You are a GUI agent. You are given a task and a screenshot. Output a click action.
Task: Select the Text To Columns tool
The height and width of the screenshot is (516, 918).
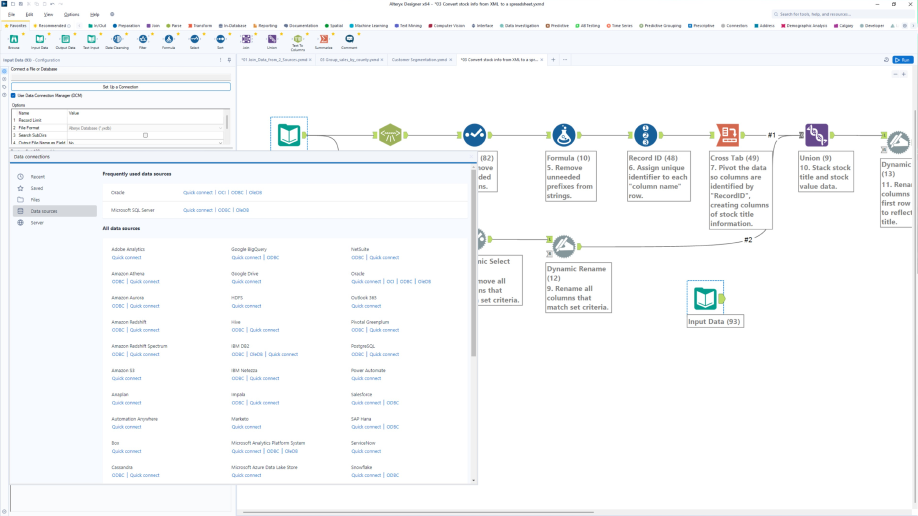point(297,39)
